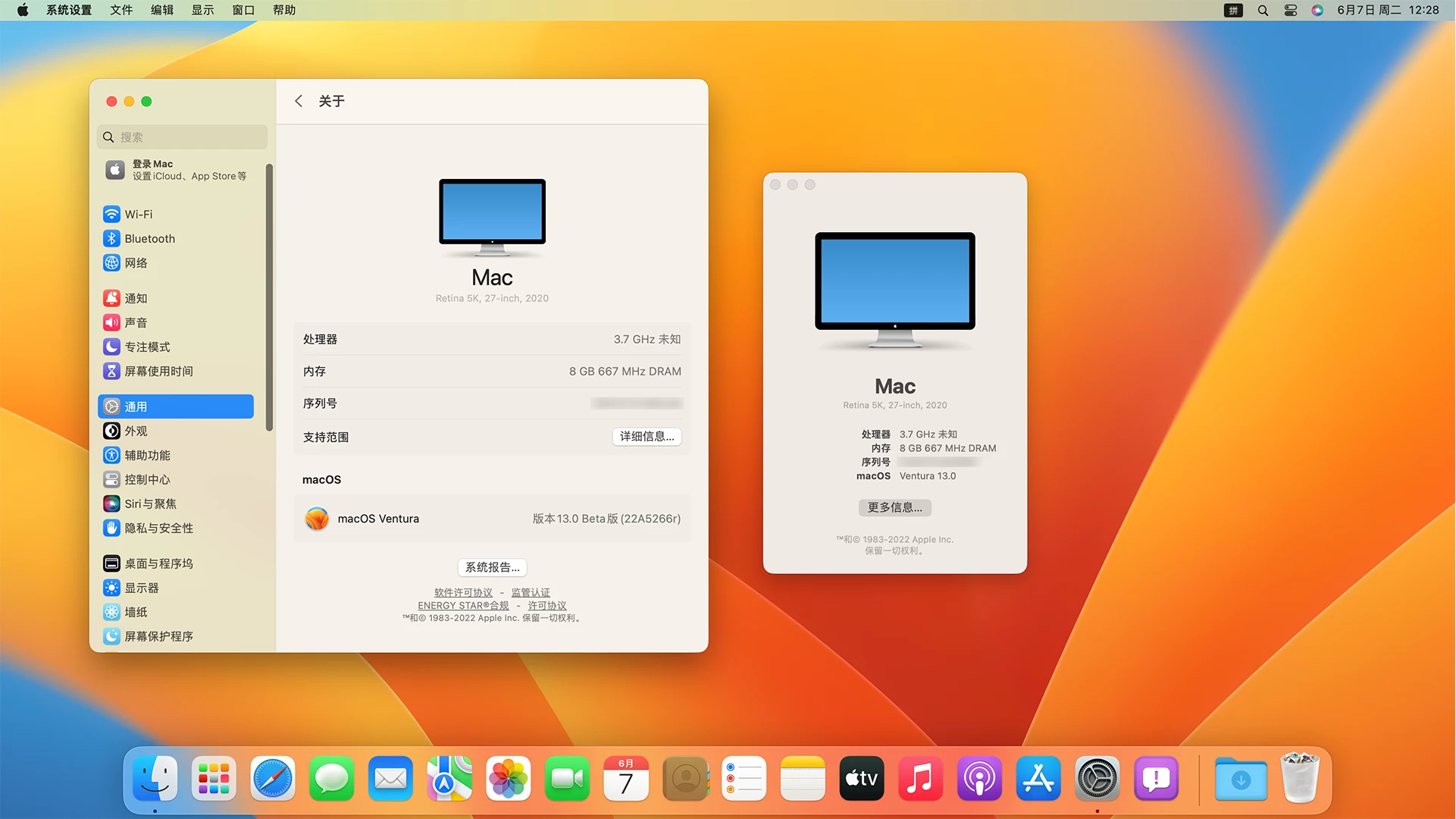1456x819 pixels.
Task: Click 更多信息 button in About panel
Action: 893,507
